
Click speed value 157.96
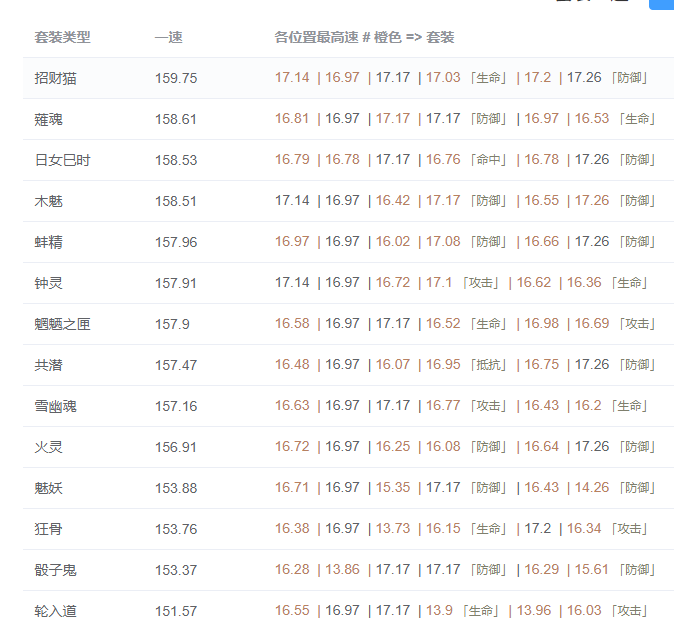coord(176,242)
